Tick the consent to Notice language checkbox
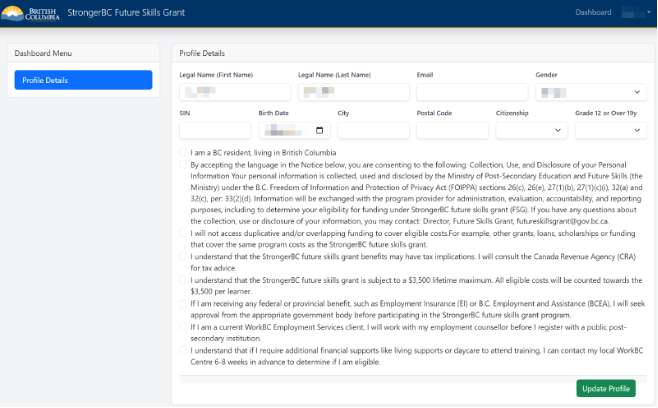 point(183,165)
